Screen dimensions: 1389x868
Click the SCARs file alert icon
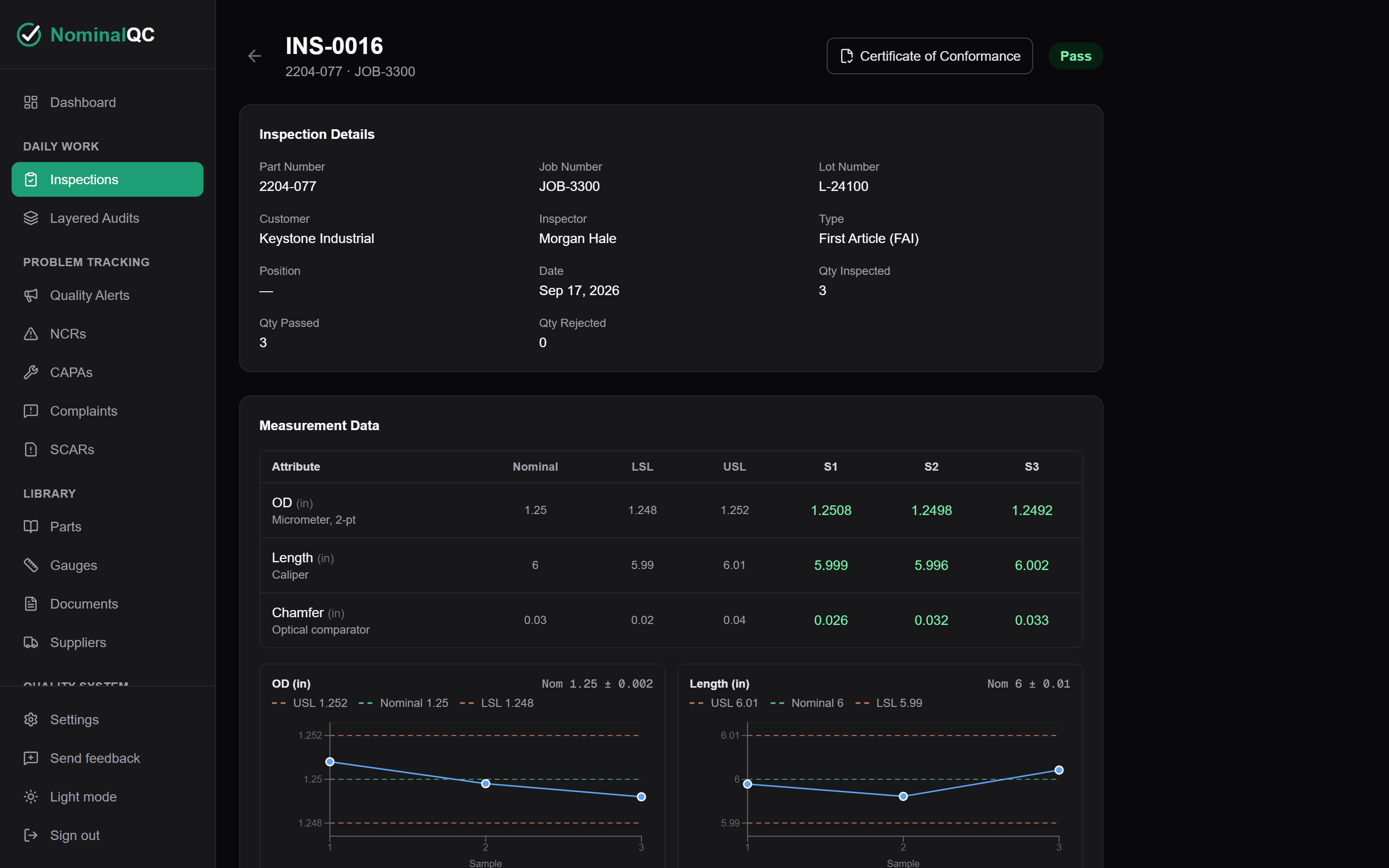31,449
